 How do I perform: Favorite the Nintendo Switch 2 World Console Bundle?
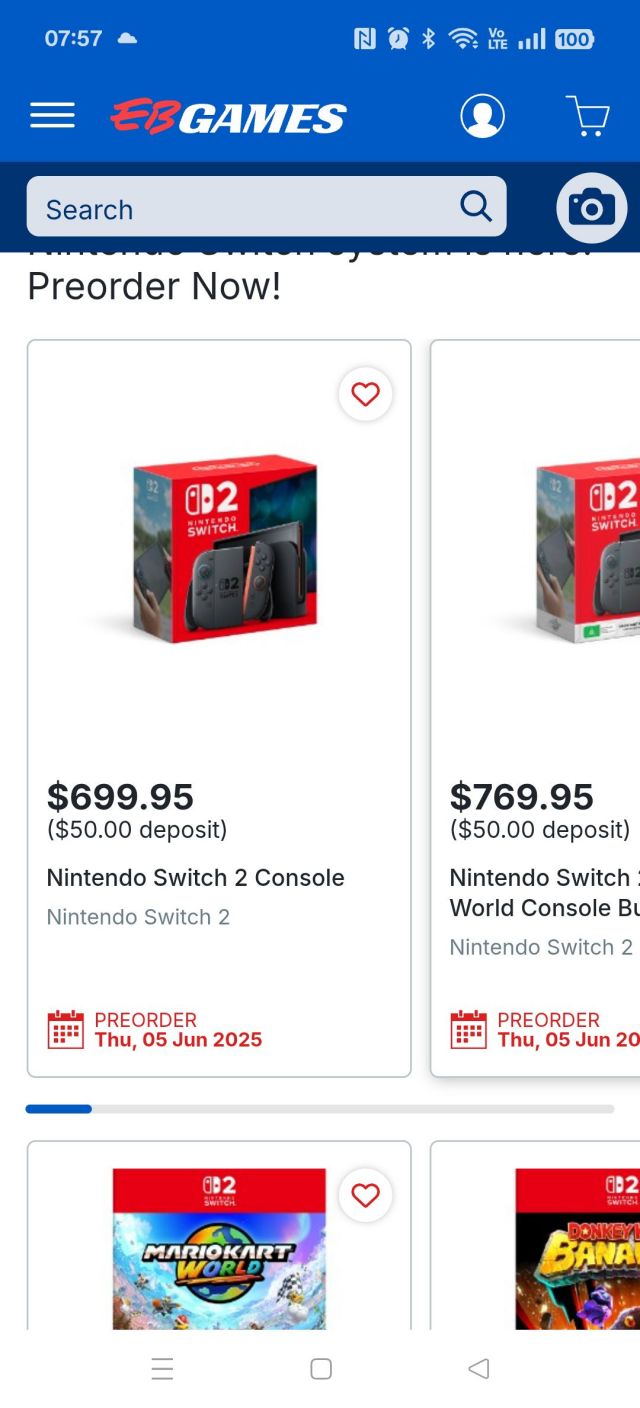coord(637,394)
